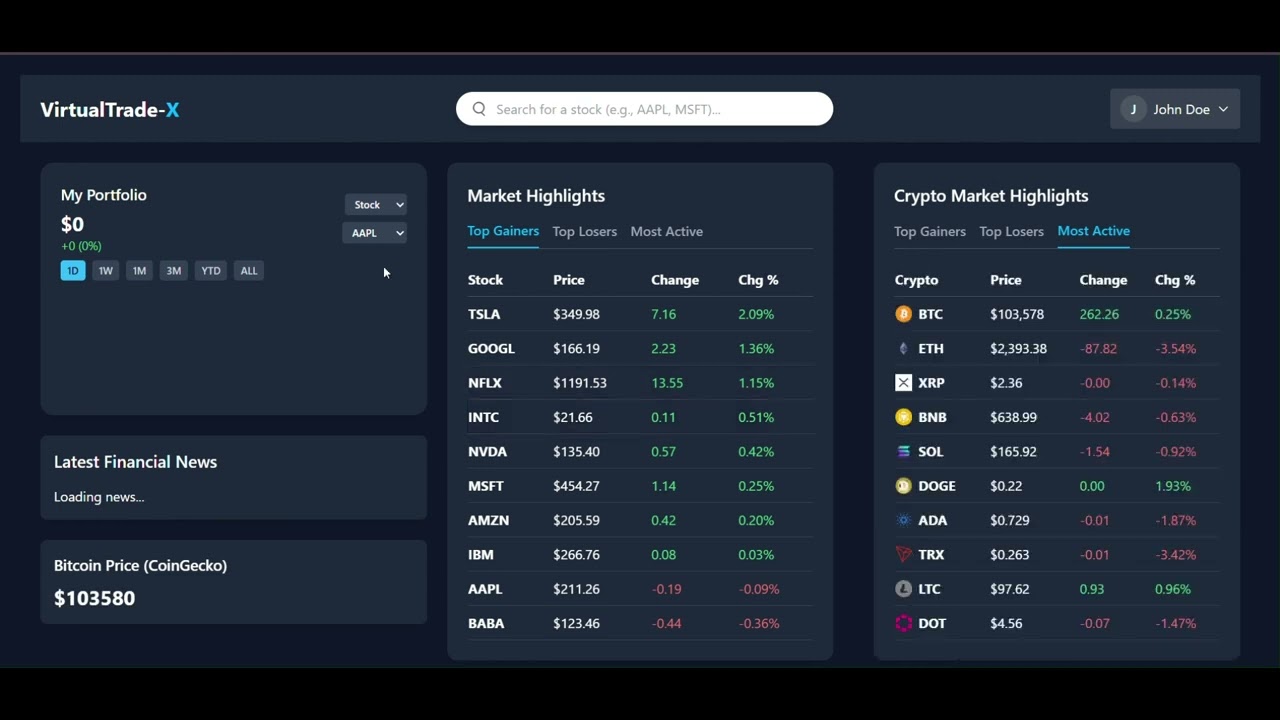Click stock table Chg % header
This screenshot has width=1280, height=720.
pos(758,280)
